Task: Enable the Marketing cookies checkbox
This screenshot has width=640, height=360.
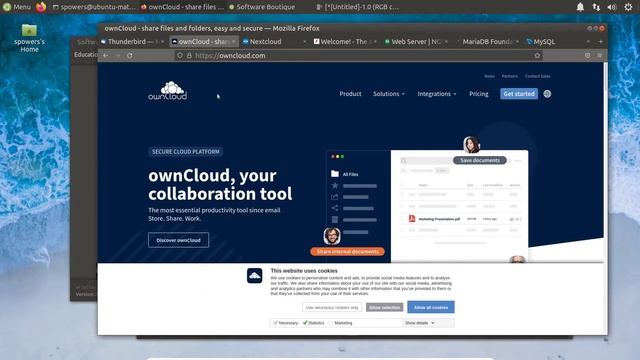Action: [x=331, y=323]
